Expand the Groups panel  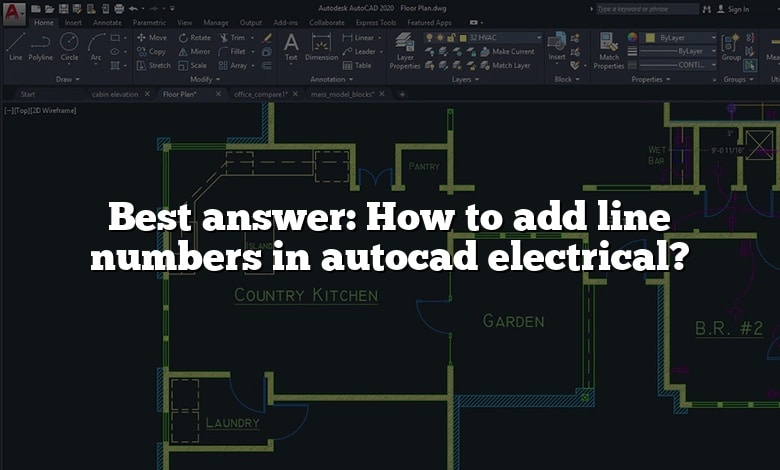pos(739,79)
